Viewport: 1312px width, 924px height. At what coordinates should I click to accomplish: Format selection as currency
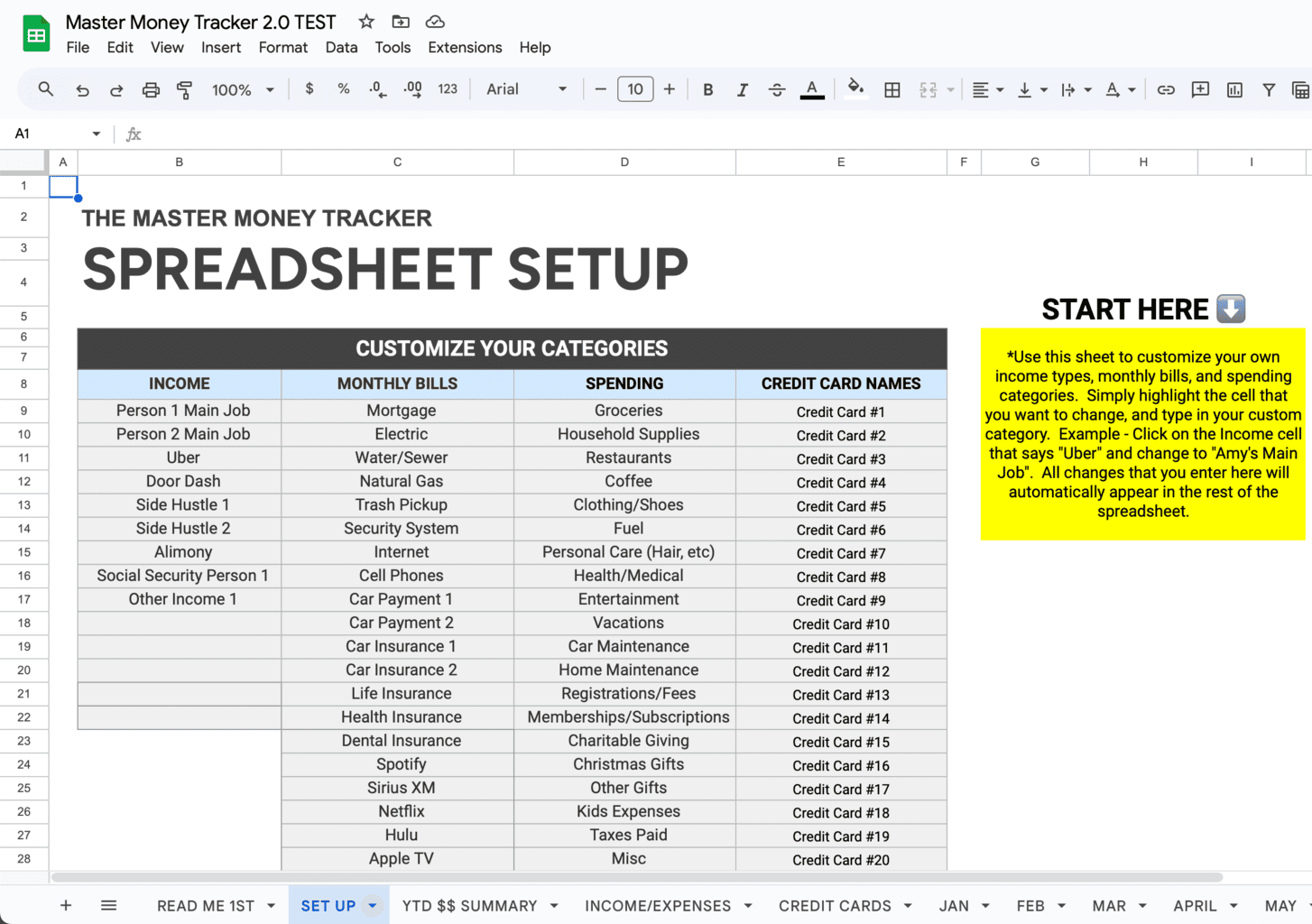tap(310, 89)
